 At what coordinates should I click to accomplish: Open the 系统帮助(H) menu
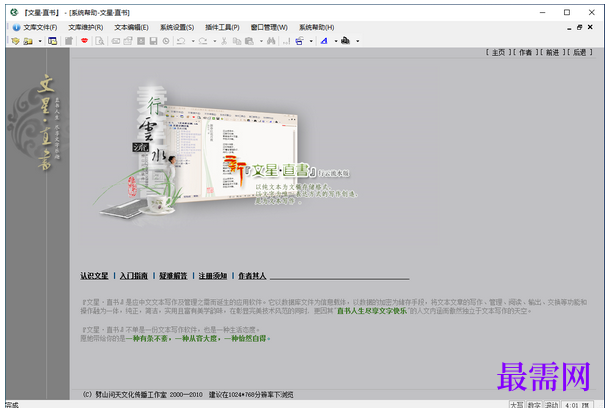click(317, 27)
